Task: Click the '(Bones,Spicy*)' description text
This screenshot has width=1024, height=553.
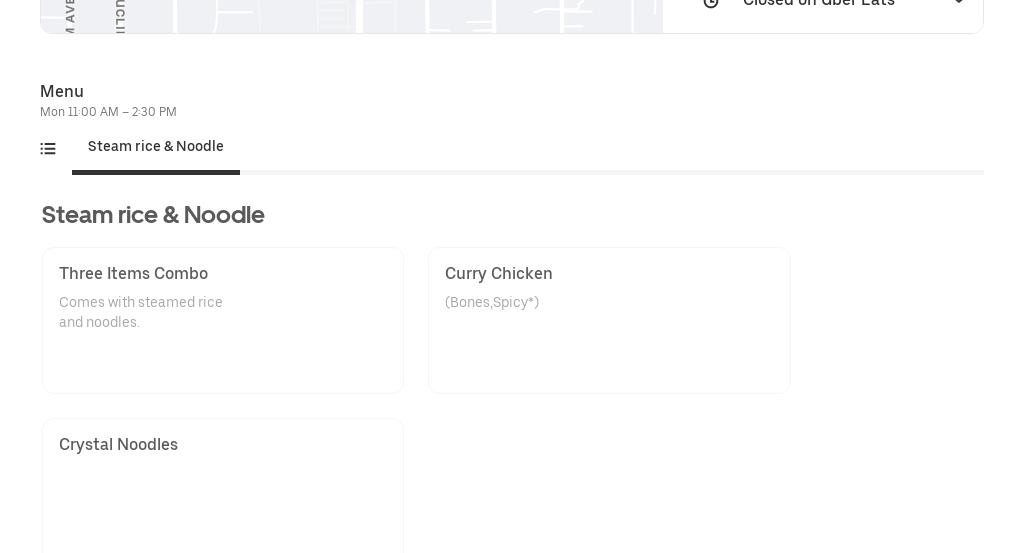Action: 492,302
